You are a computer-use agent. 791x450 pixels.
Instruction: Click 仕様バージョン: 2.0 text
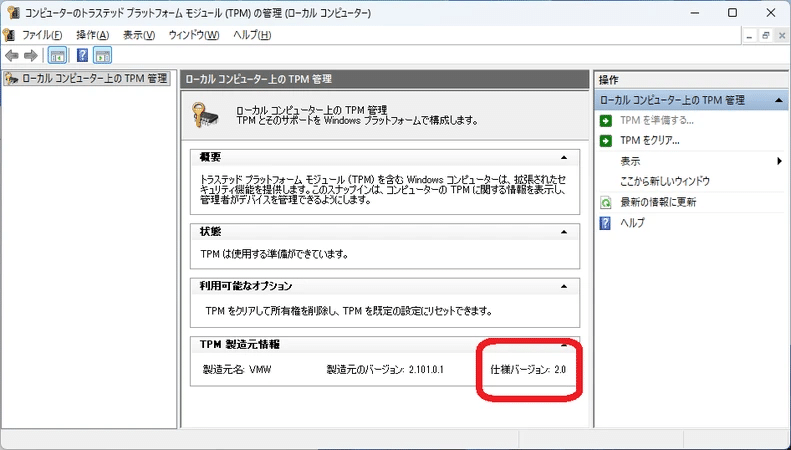[x=528, y=370]
